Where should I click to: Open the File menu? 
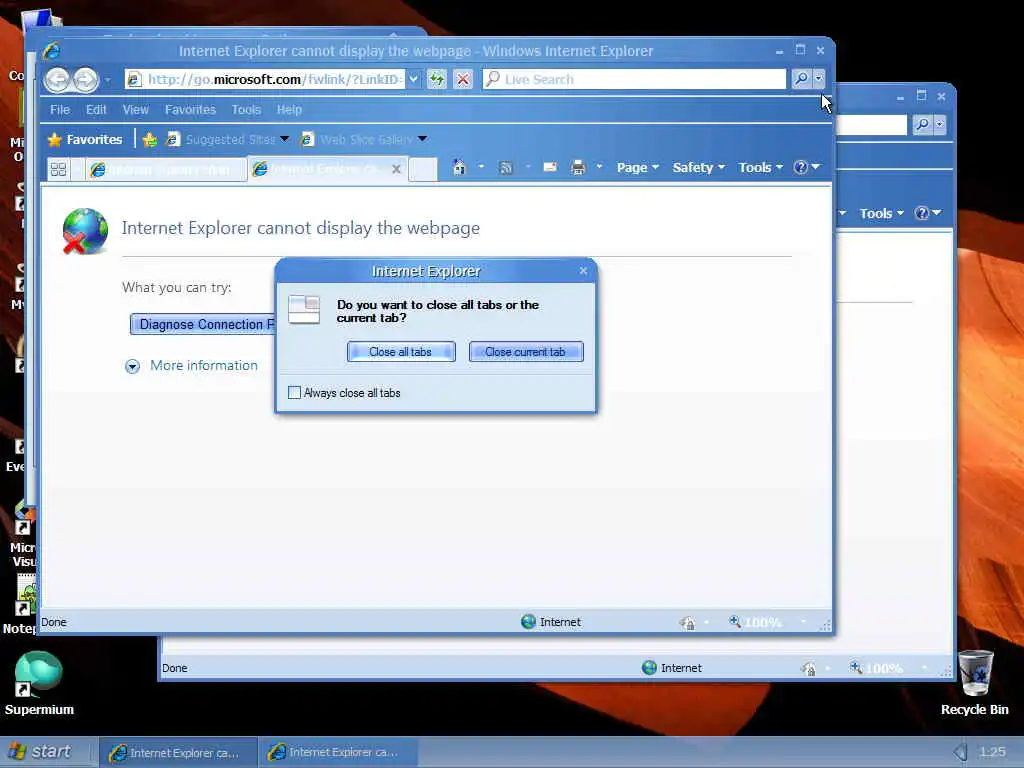point(60,110)
